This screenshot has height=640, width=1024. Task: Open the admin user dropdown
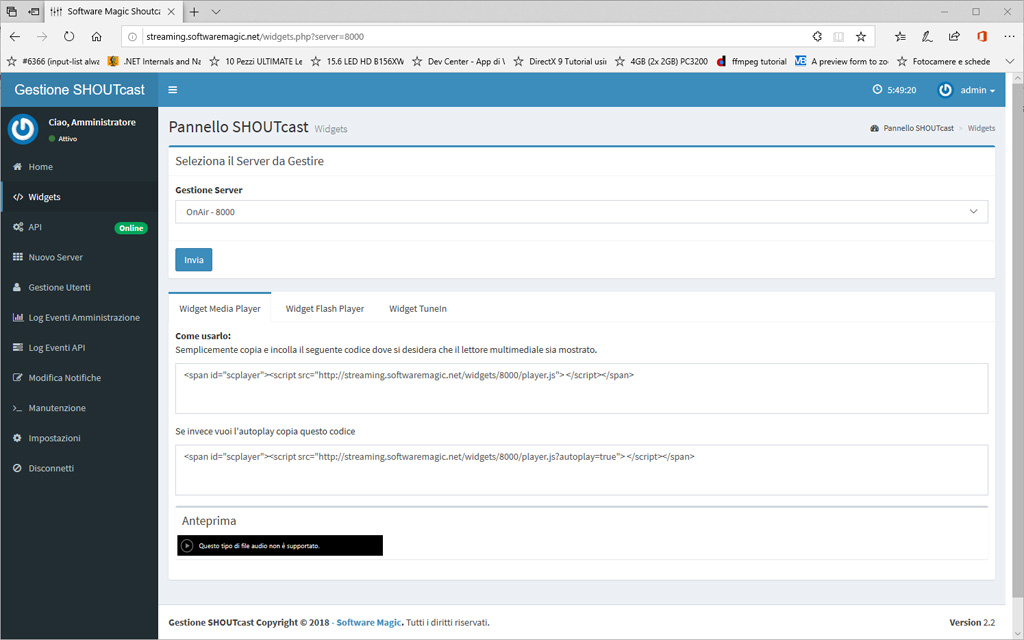[x=967, y=90]
